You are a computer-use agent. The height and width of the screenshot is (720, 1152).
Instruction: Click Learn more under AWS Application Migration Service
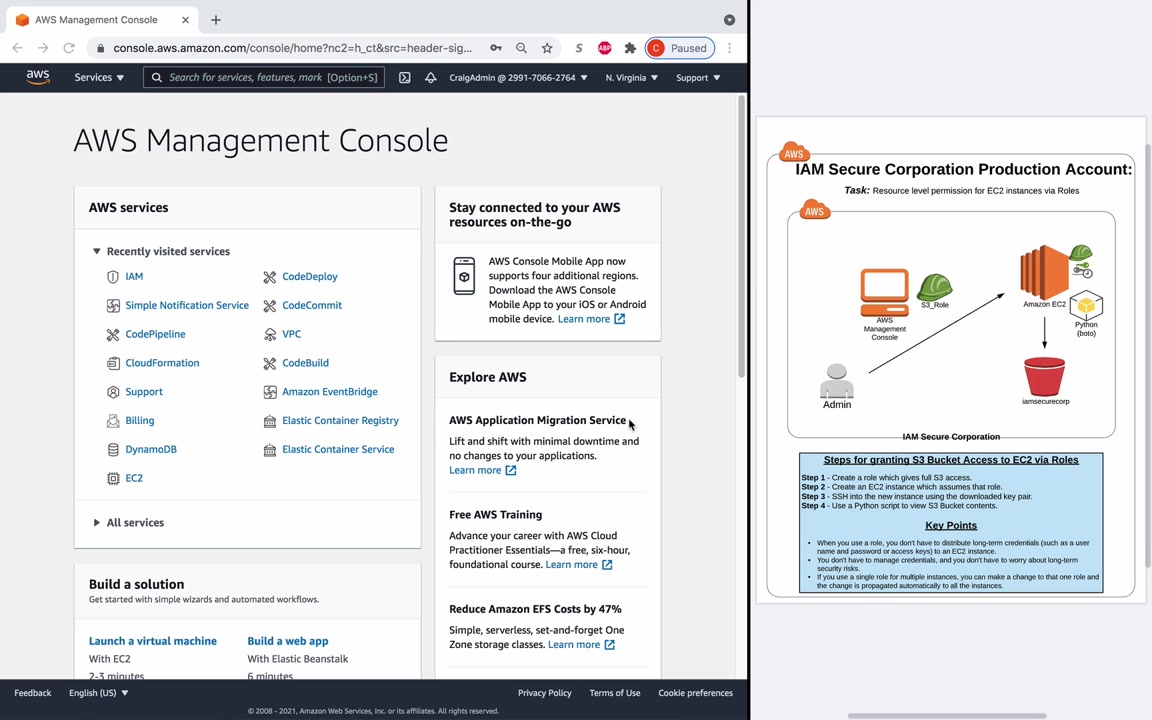pos(483,470)
